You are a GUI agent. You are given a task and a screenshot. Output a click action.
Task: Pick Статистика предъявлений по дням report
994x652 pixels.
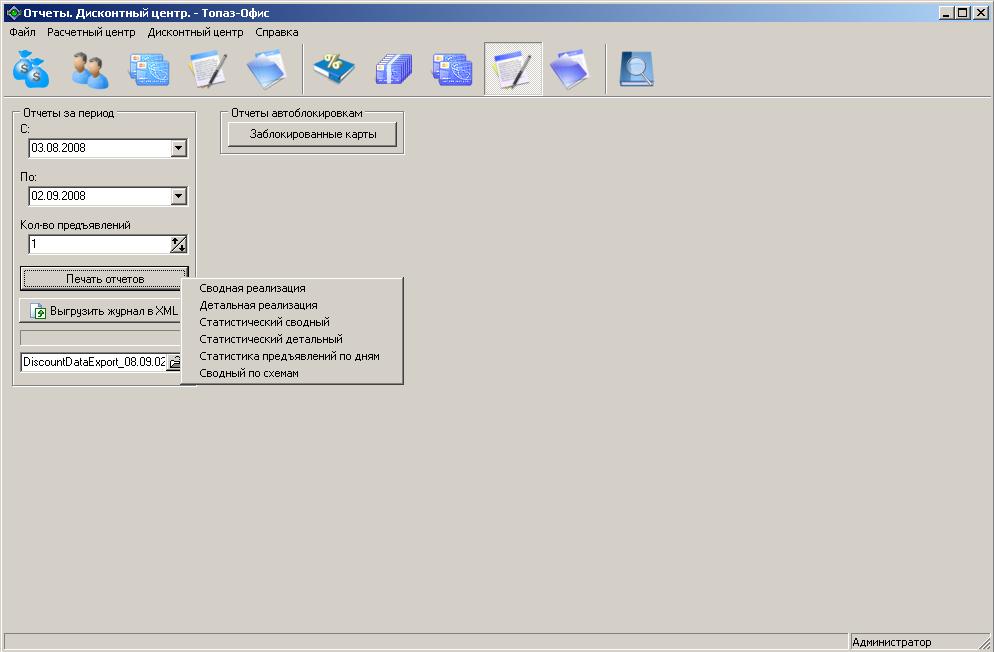(x=292, y=357)
